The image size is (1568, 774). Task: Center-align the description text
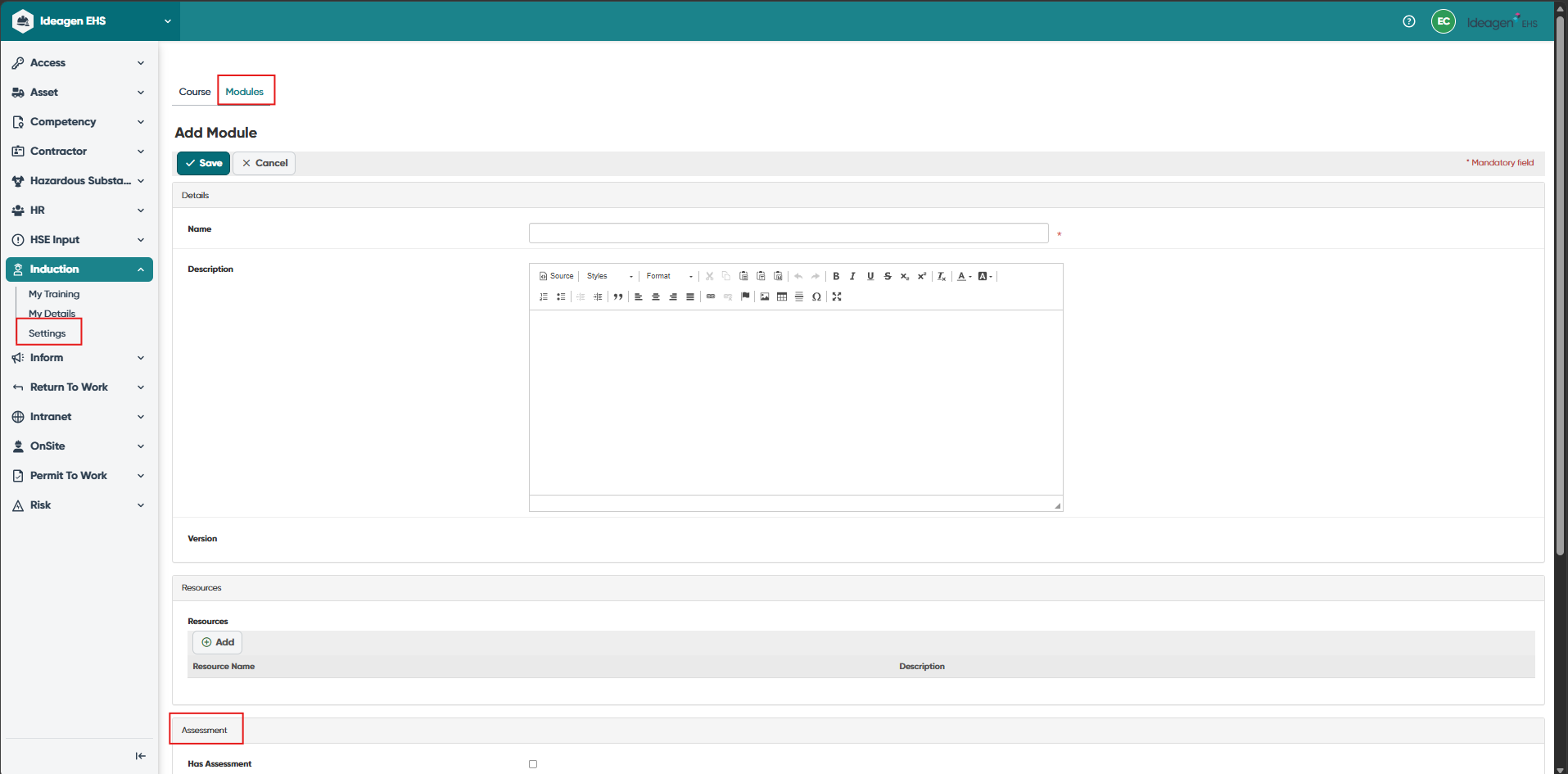tap(656, 296)
